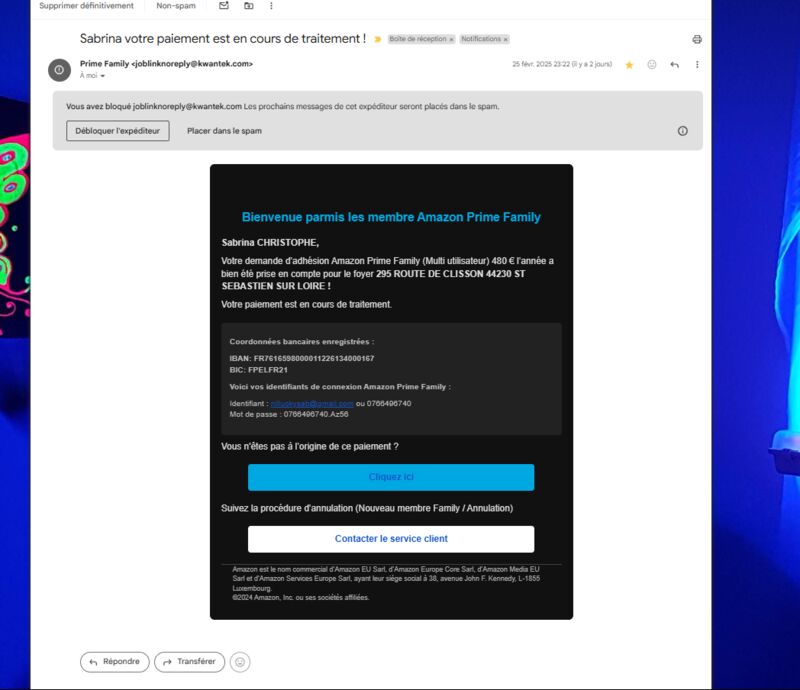Remove the Boîte de réception label
Screen dimensions: 800x690
[x=451, y=39]
